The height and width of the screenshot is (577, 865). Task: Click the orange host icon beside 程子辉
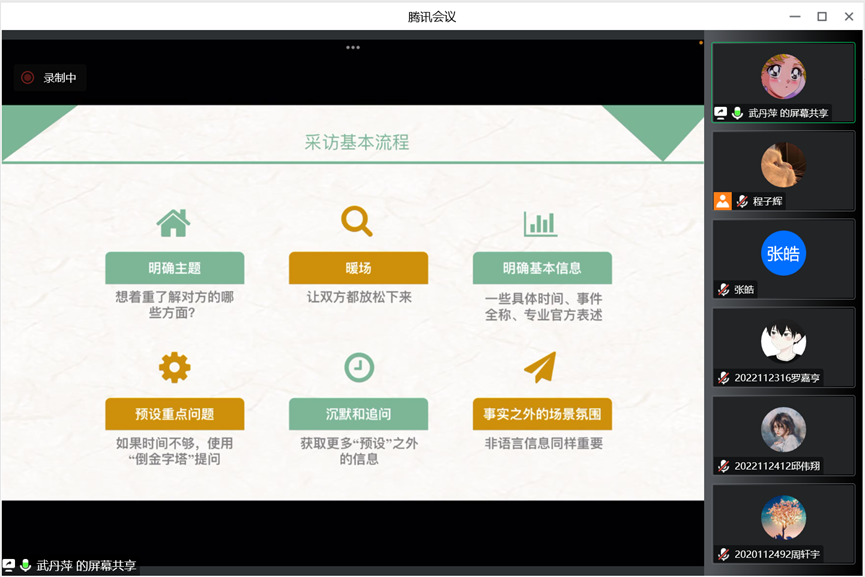[x=722, y=201]
